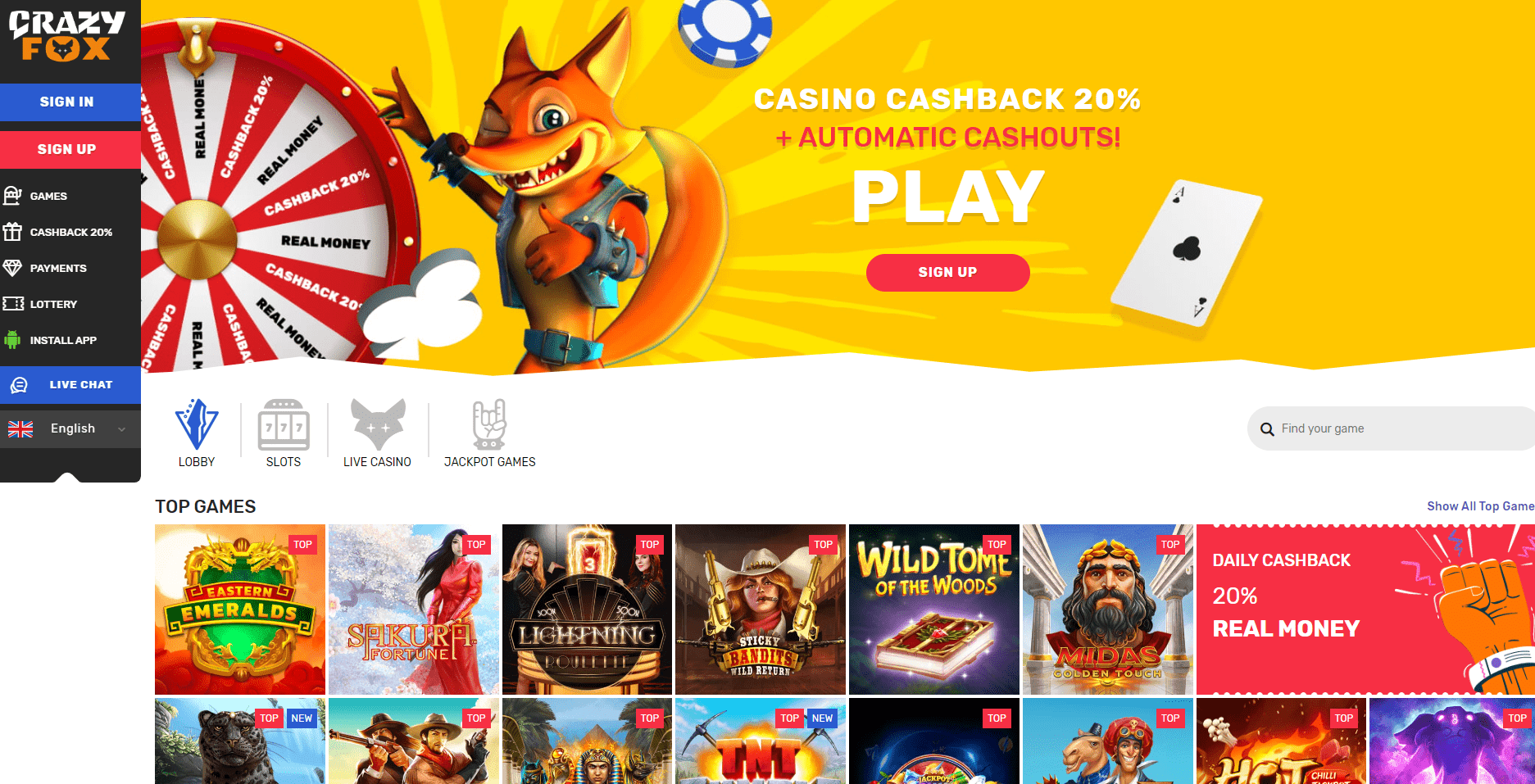Select the Slots machine icon
Image resolution: width=1535 pixels, height=784 pixels.
[x=284, y=424]
